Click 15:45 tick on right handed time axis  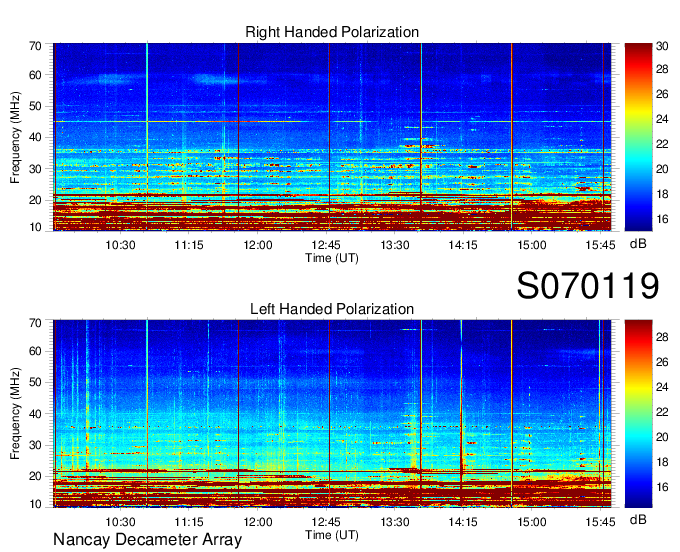pos(600,245)
